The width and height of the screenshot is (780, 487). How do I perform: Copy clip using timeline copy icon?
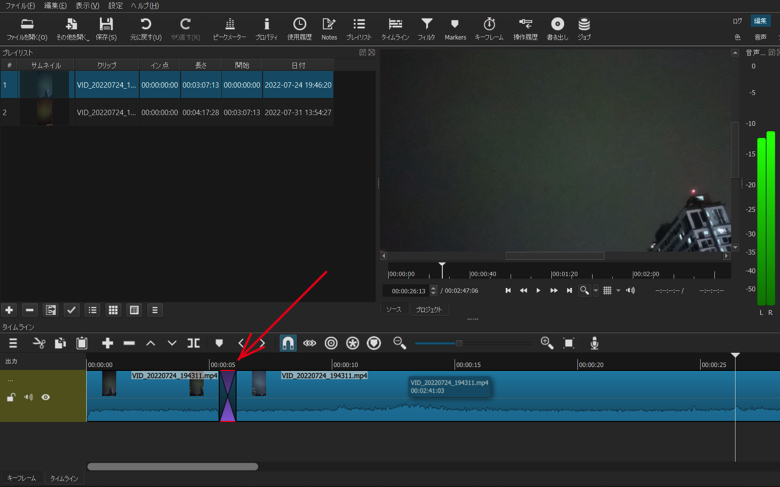point(60,343)
